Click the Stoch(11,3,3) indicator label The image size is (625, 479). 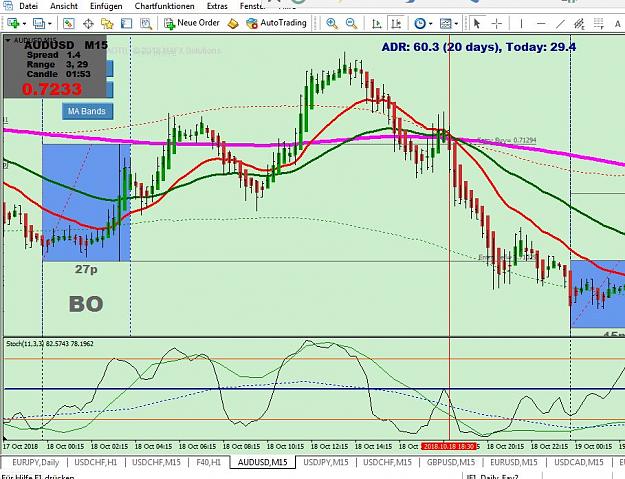point(50,344)
